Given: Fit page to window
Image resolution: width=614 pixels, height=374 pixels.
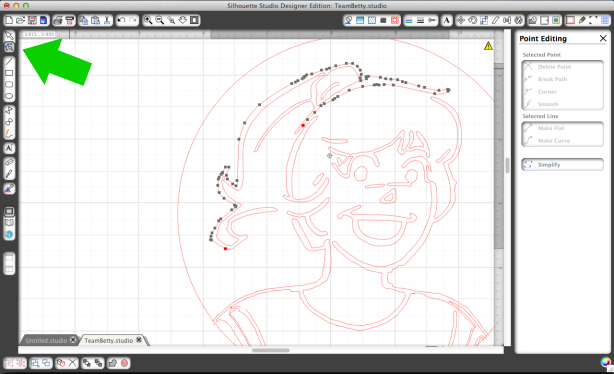Looking at the screenshot, I should tap(195, 20).
